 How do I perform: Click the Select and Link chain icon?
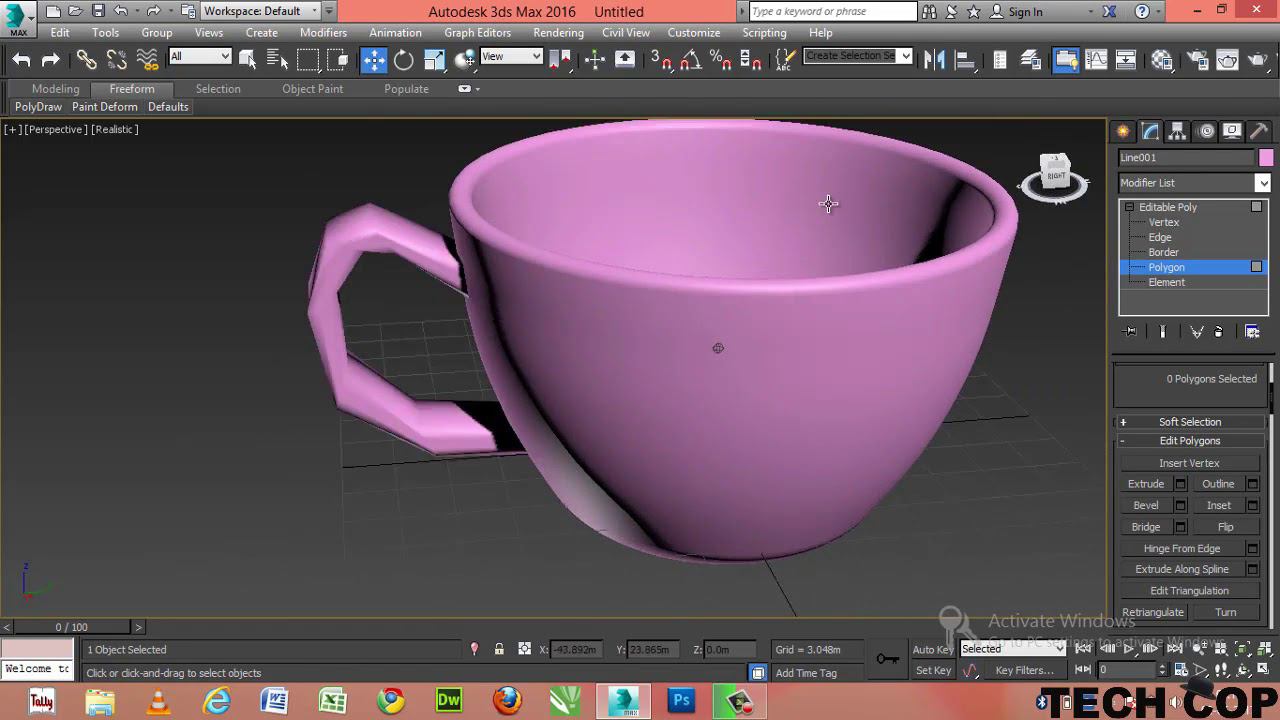(x=87, y=60)
